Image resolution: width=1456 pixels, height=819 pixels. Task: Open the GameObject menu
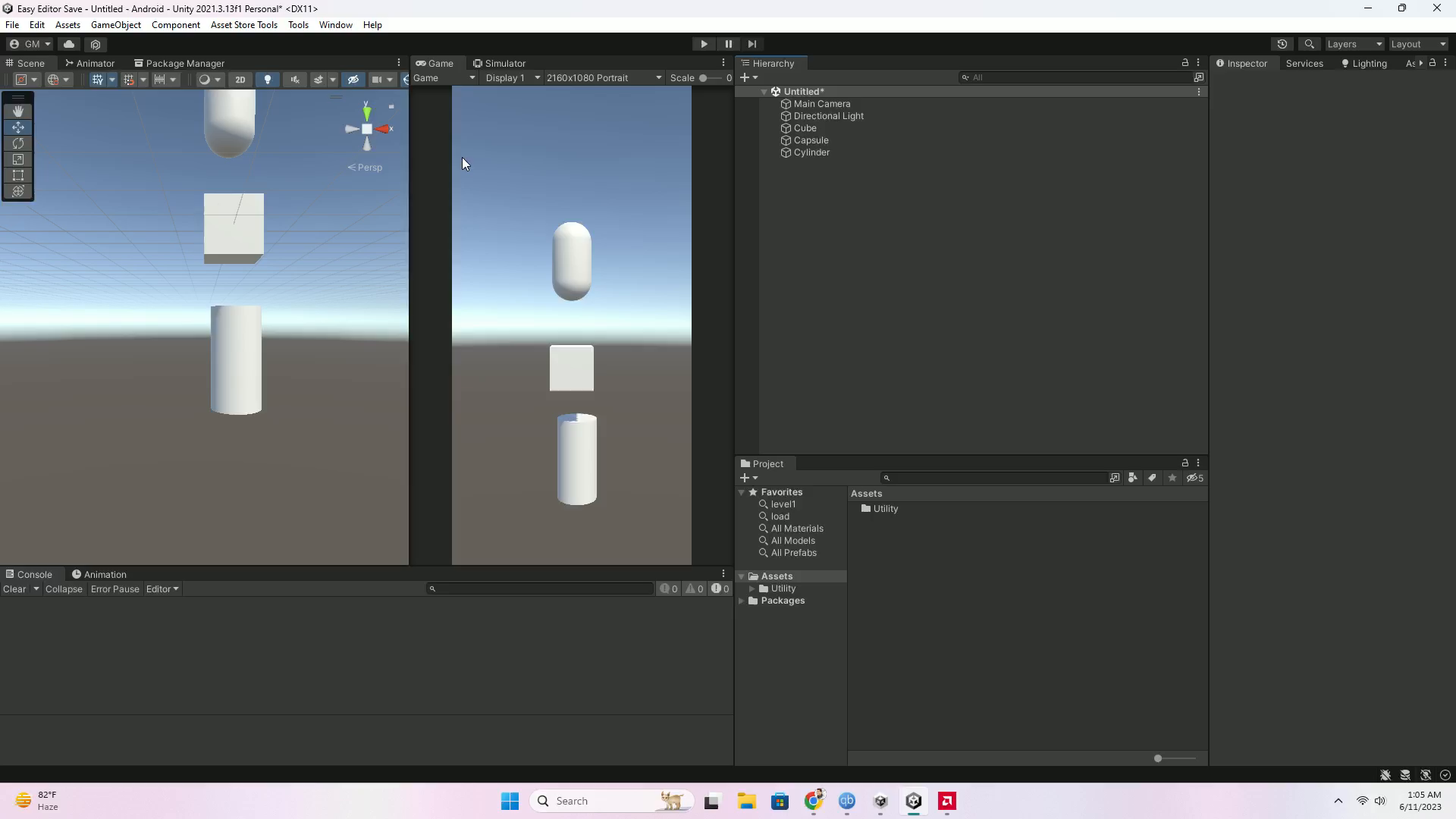pos(116,25)
